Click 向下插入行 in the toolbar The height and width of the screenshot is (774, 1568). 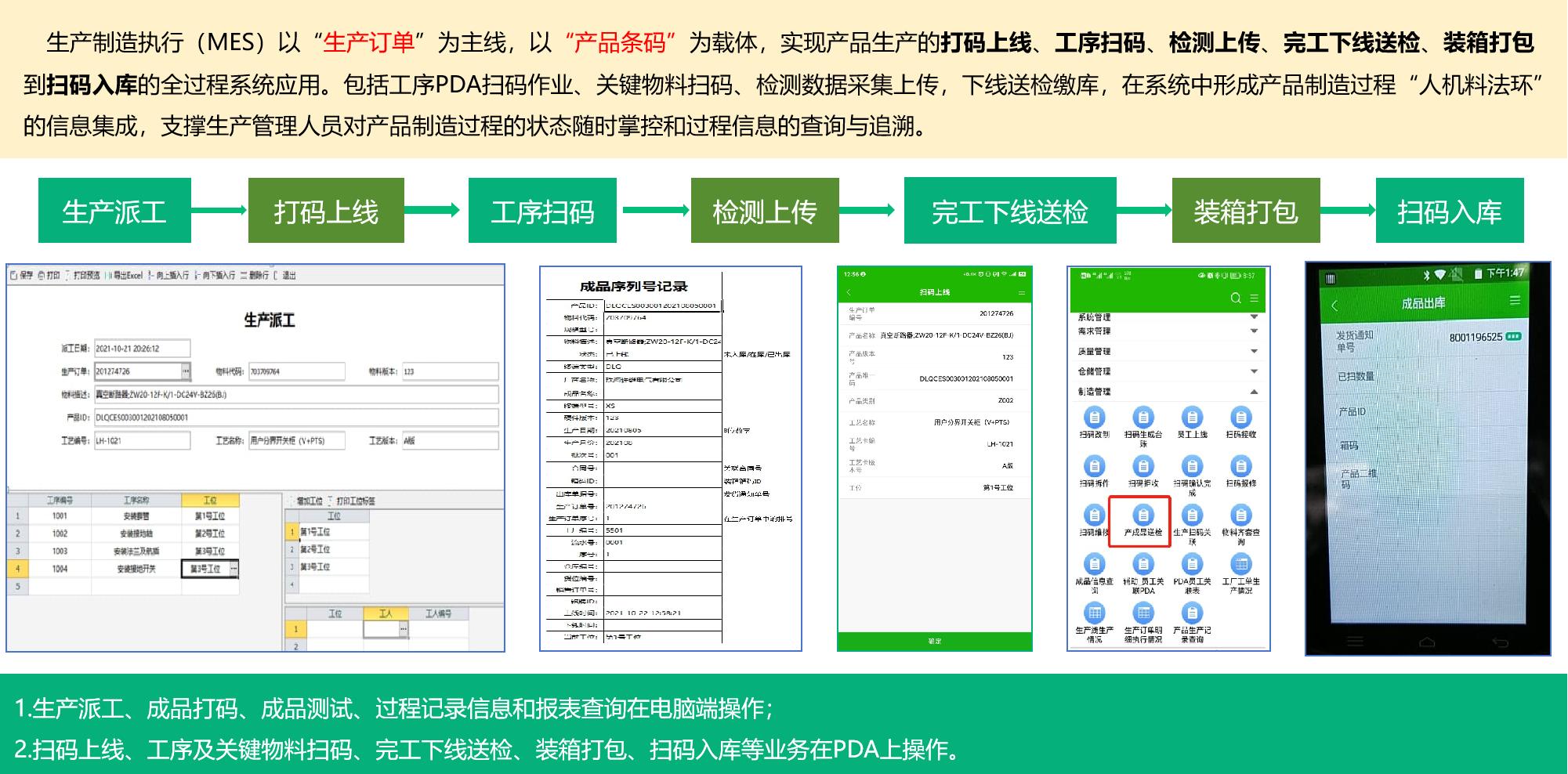[x=216, y=276]
